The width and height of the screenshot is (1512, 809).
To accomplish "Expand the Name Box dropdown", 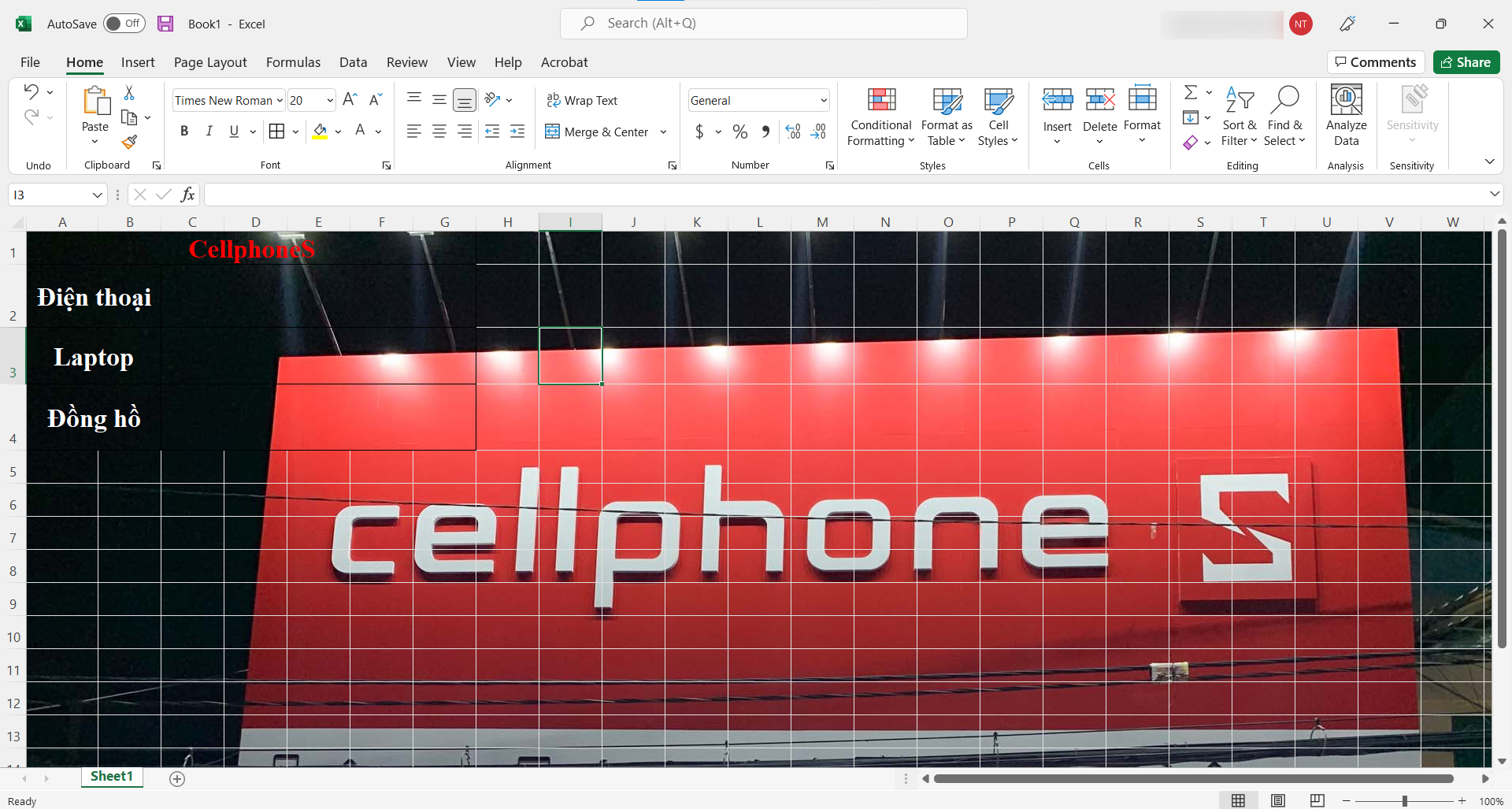I will (98, 195).
